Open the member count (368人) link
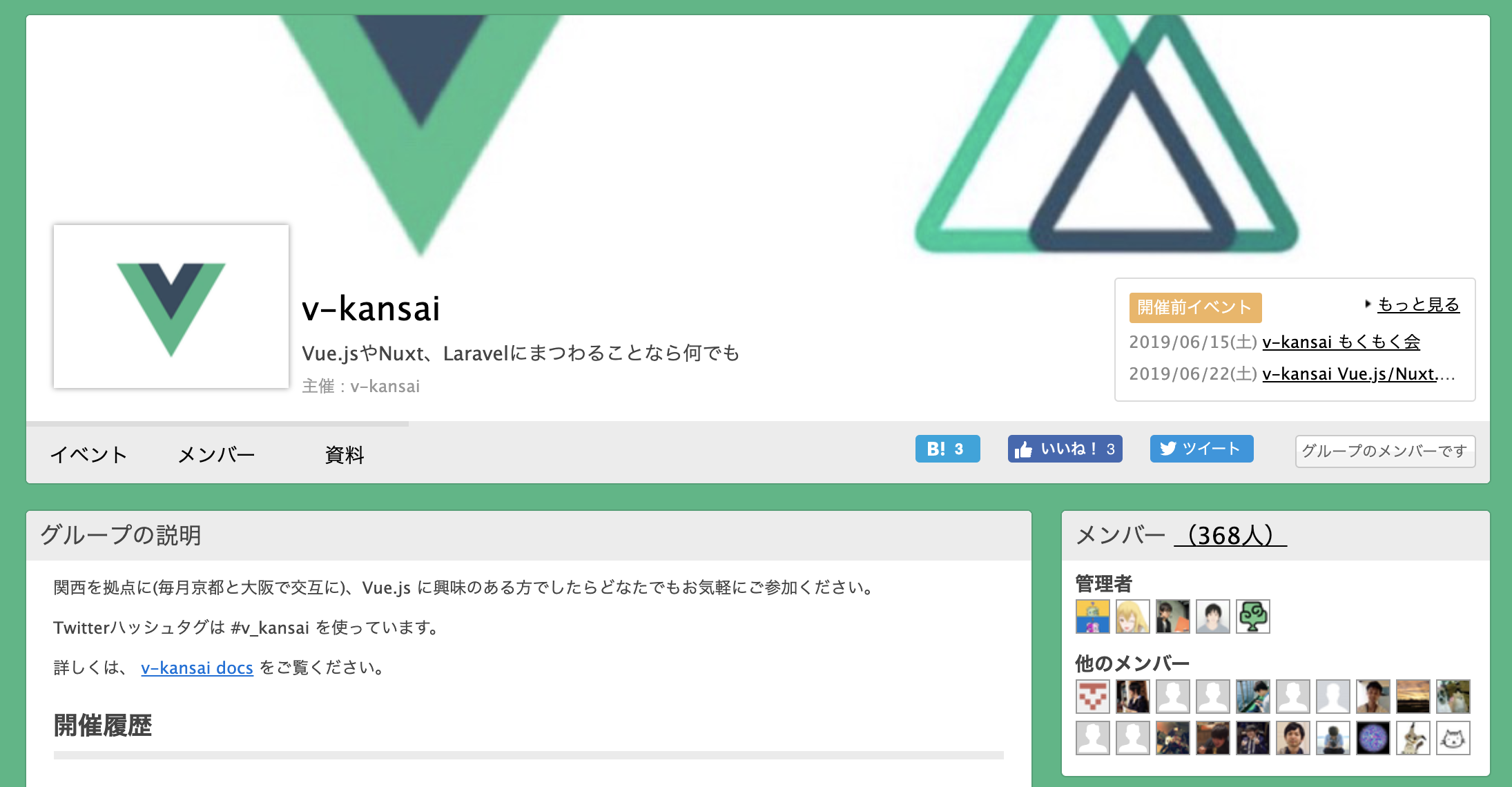The image size is (1512, 787). coord(1230,535)
